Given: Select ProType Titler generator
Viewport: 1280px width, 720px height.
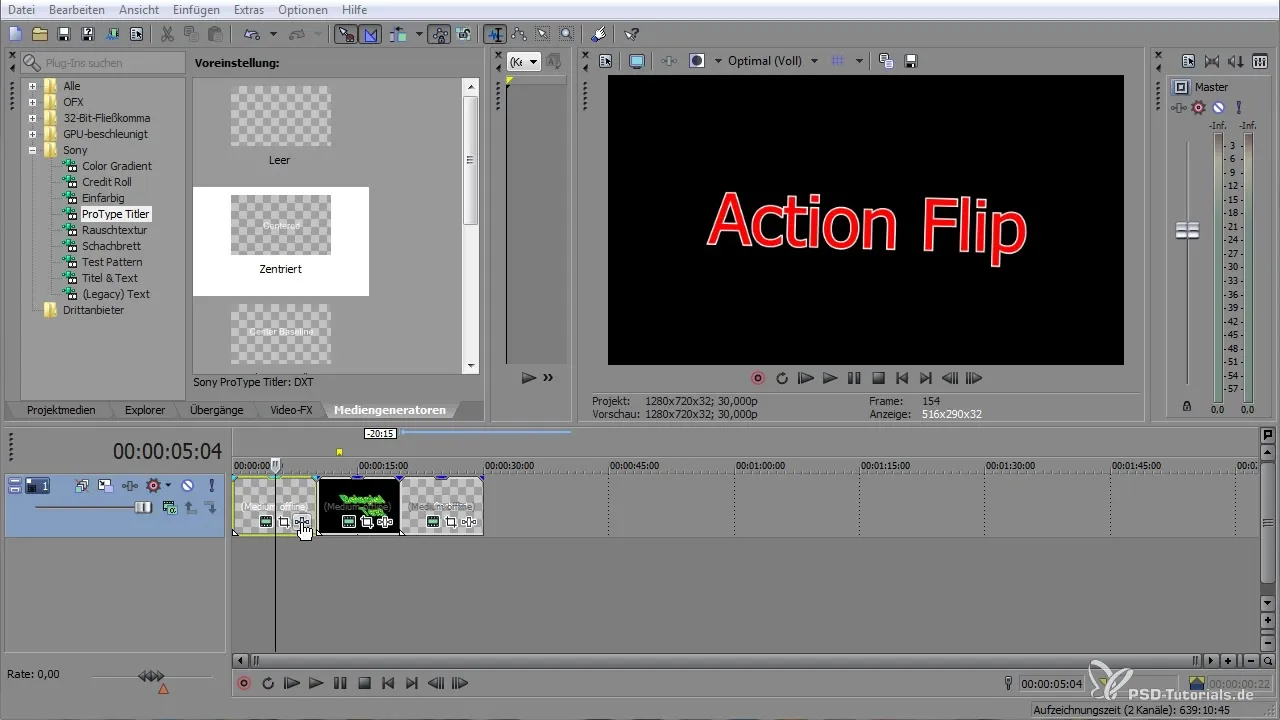Looking at the screenshot, I should 116,214.
